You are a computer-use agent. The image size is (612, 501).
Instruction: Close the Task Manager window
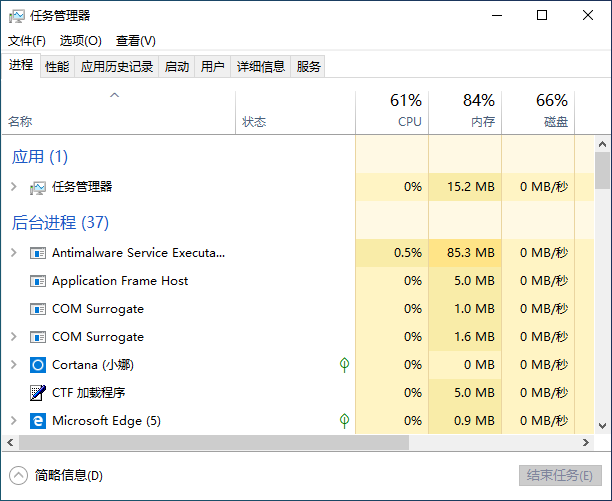point(588,16)
